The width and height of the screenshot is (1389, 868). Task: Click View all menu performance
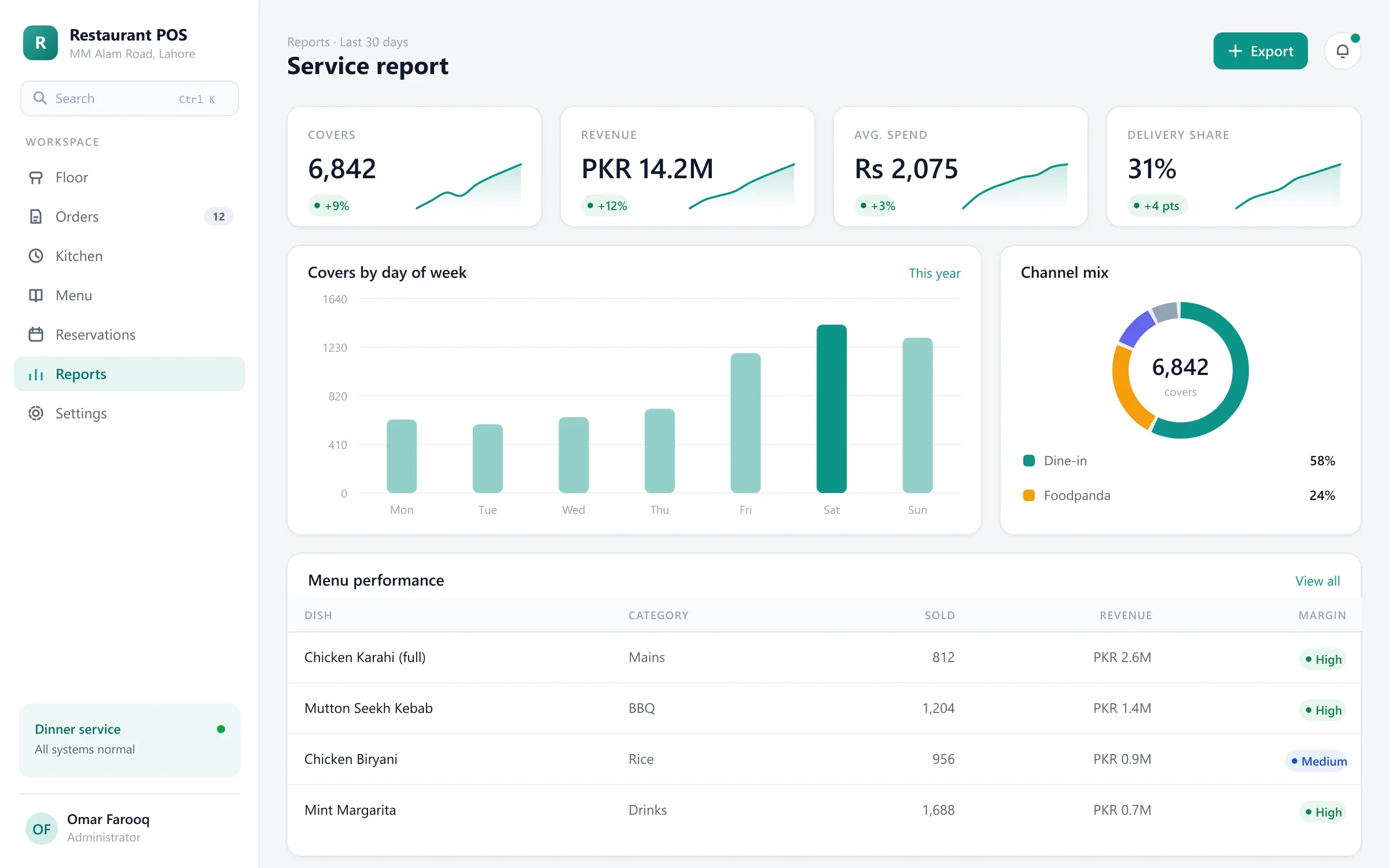pos(1317,581)
